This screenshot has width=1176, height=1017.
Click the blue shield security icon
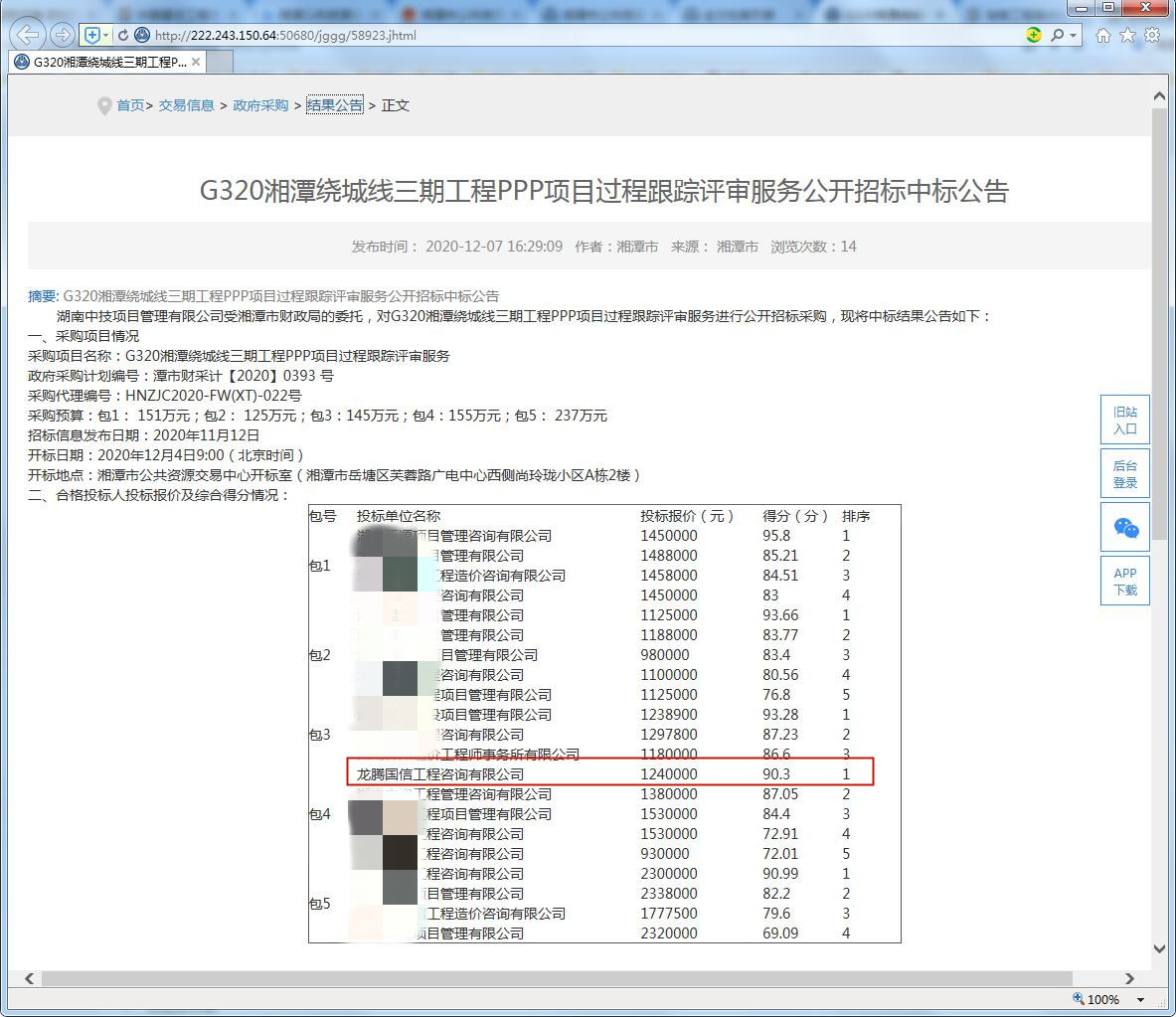click(92, 35)
